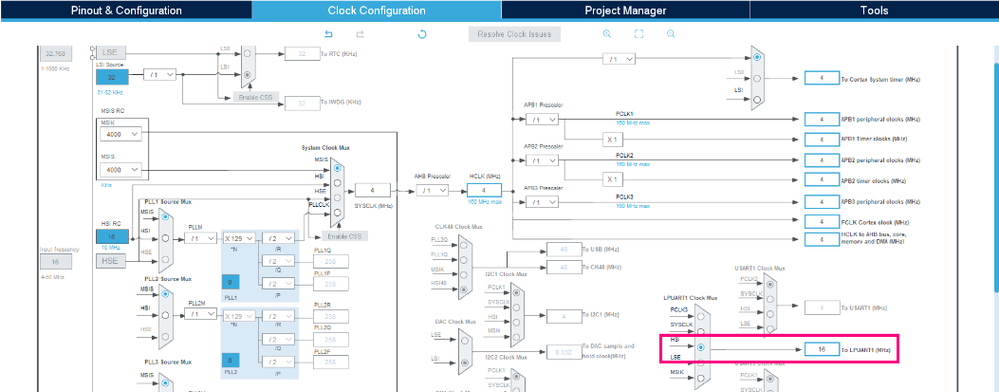Open the MSIS frequency dropdown
Image resolution: width=999 pixels, height=392 pixels.
click(x=120, y=170)
